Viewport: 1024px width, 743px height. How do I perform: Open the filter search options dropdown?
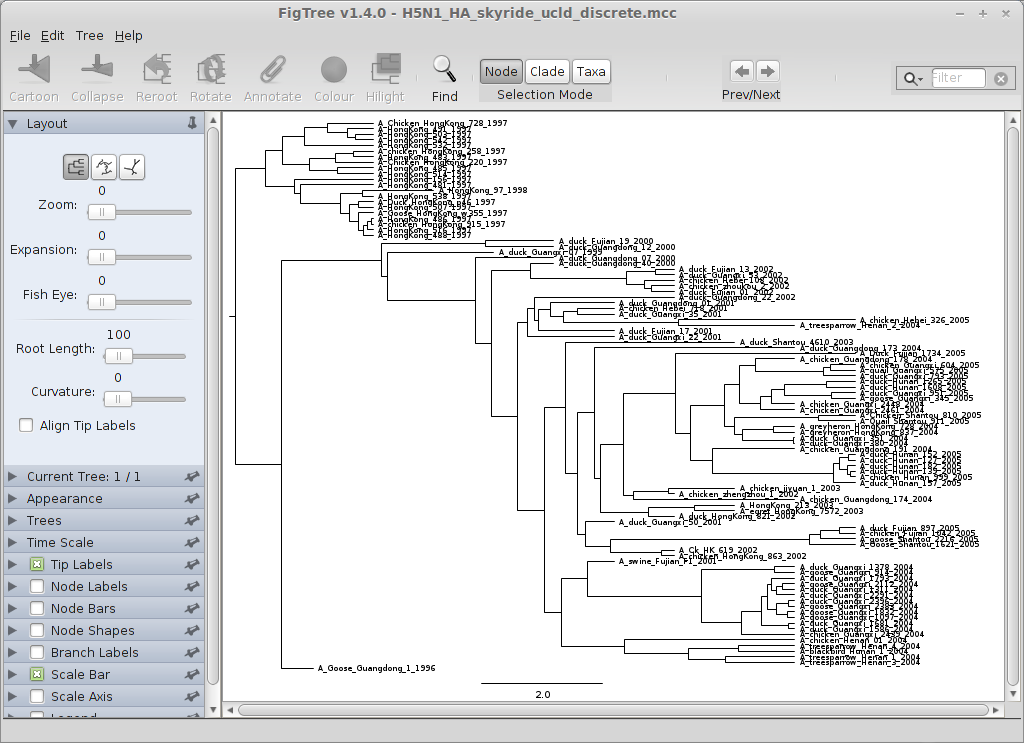[x=912, y=79]
